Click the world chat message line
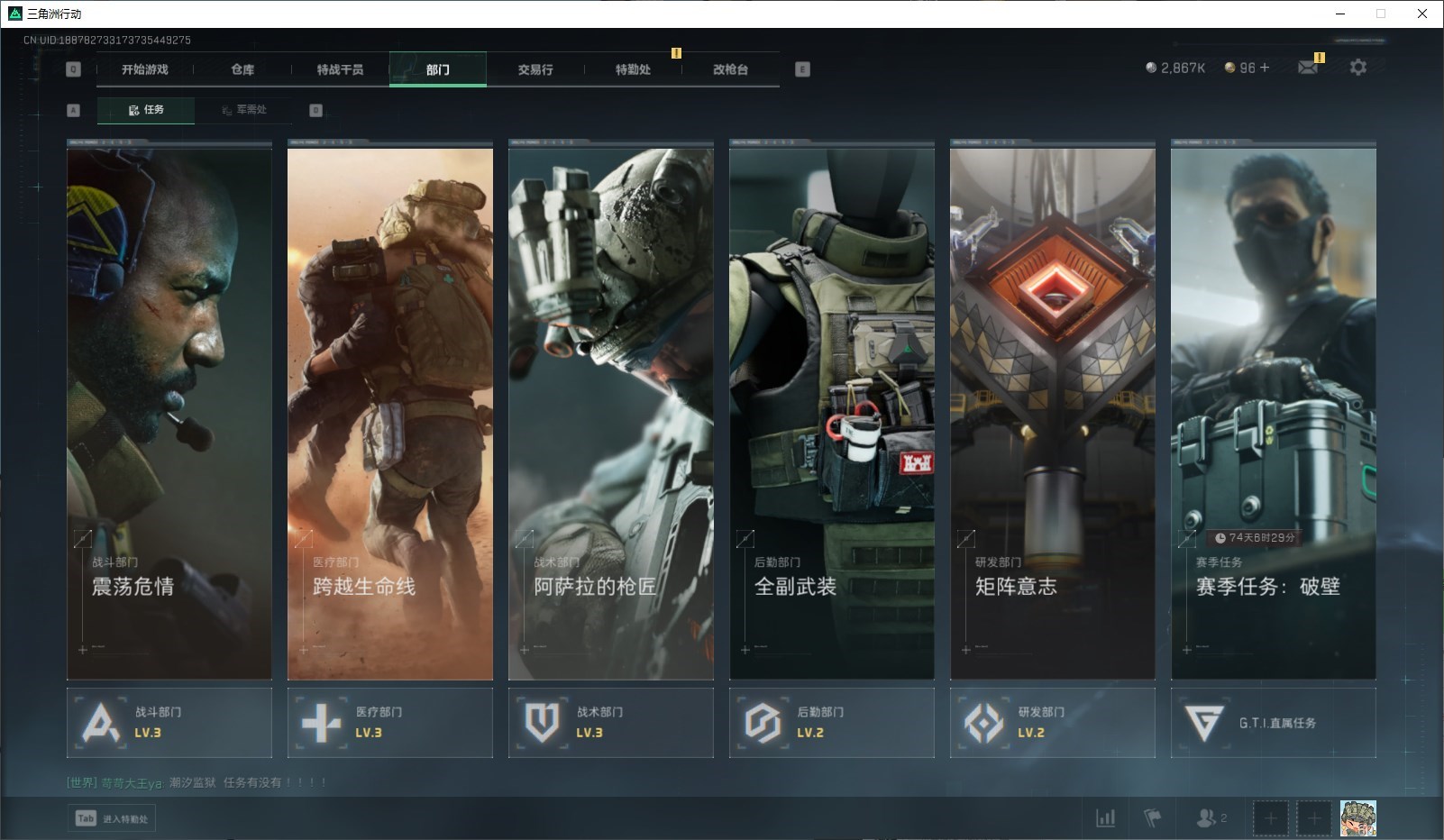This screenshot has height=840, width=1444. [196, 782]
